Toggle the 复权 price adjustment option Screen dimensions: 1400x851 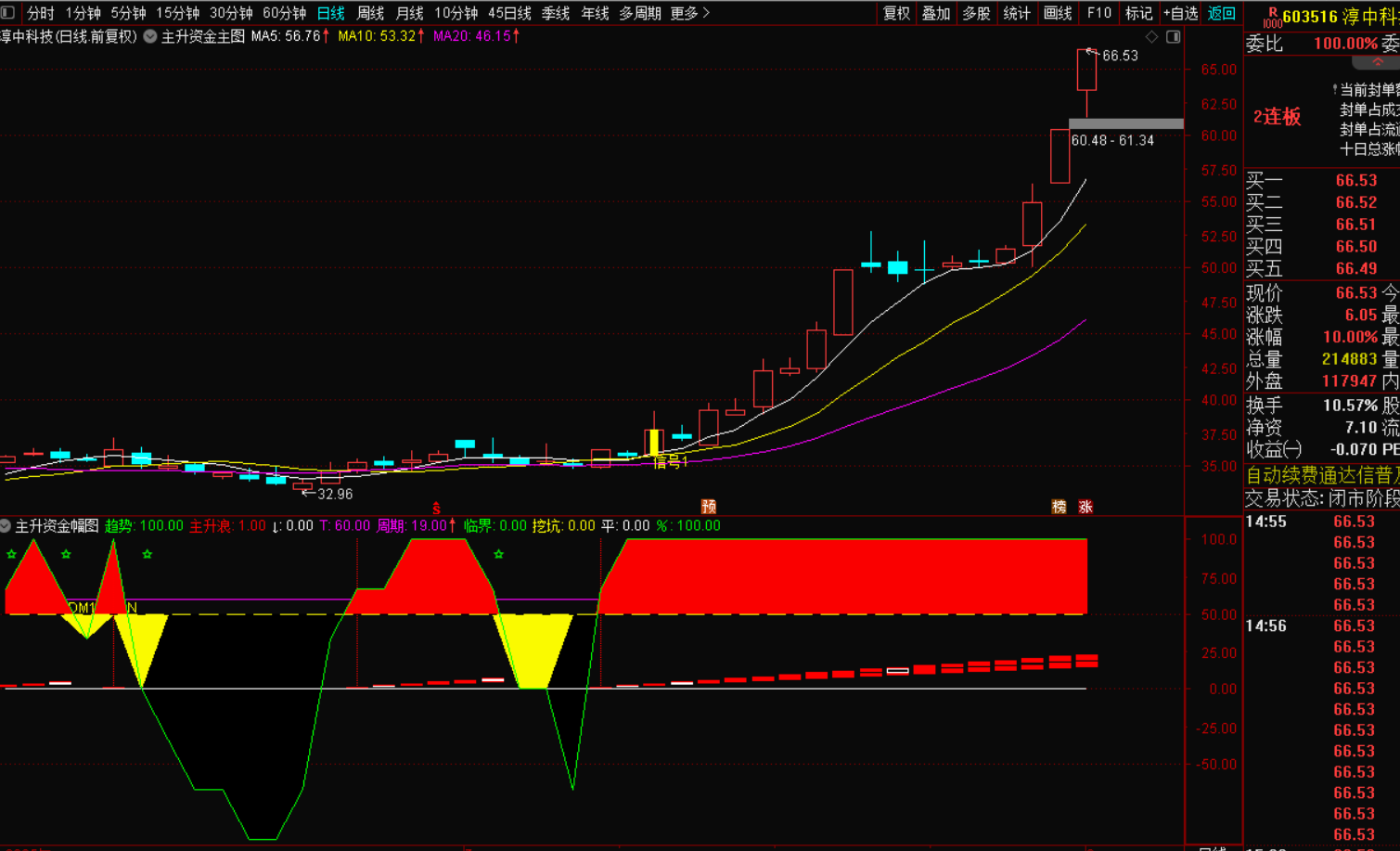coord(896,13)
